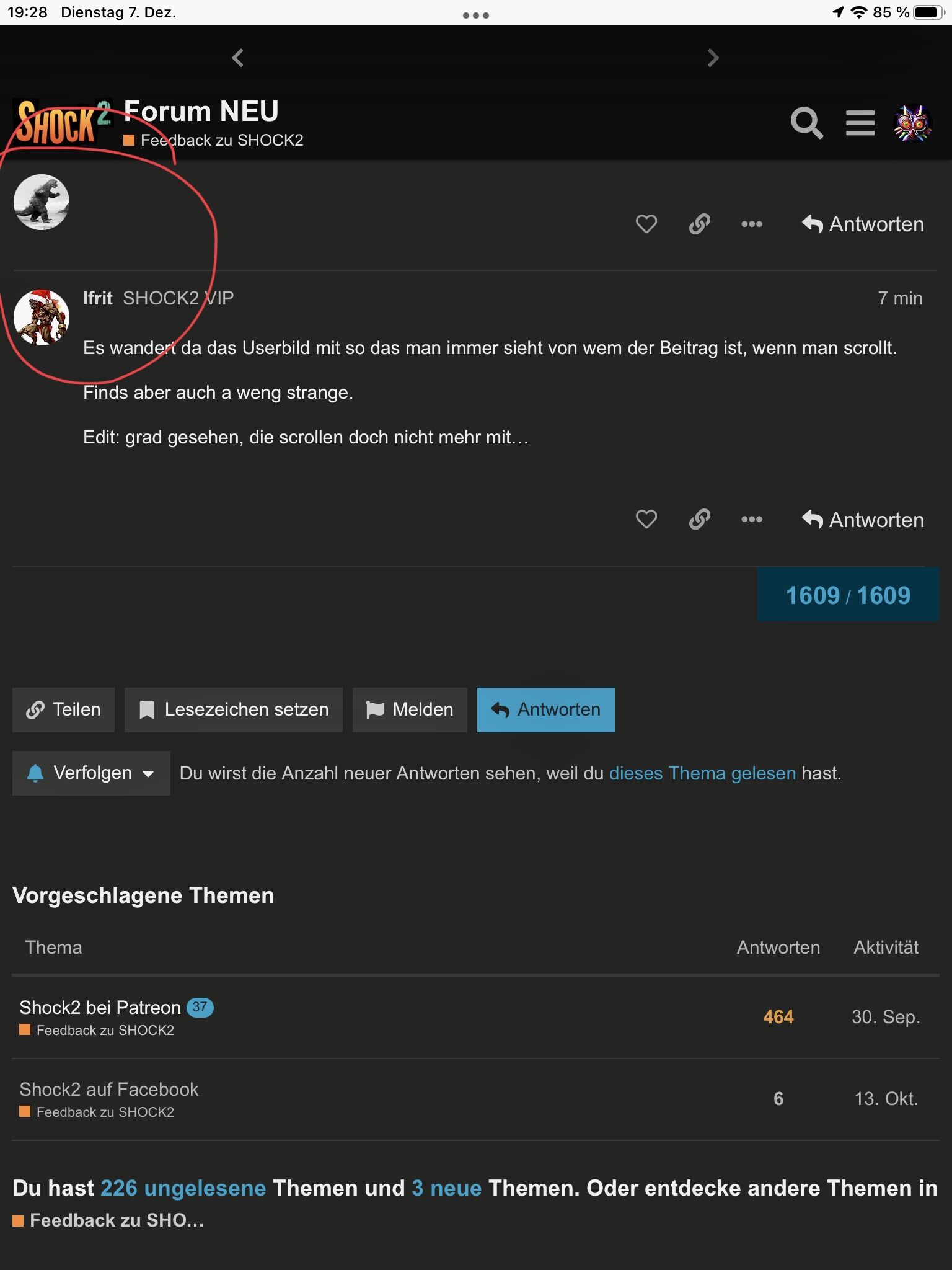This screenshot has height=1270, width=952.
Task: Open Ifrit's profile avatar thumbnail
Action: (x=42, y=317)
